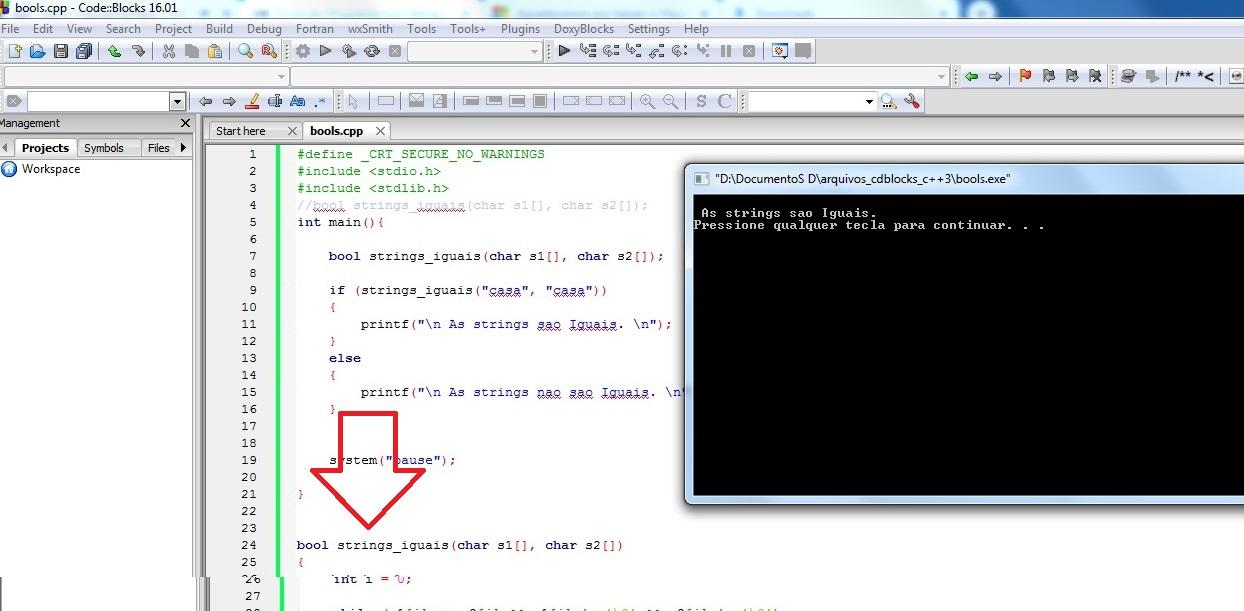Viewport: 1244px width, 611px height.
Task: Cut selection using the scissors icon
Action: pos(168,51)
